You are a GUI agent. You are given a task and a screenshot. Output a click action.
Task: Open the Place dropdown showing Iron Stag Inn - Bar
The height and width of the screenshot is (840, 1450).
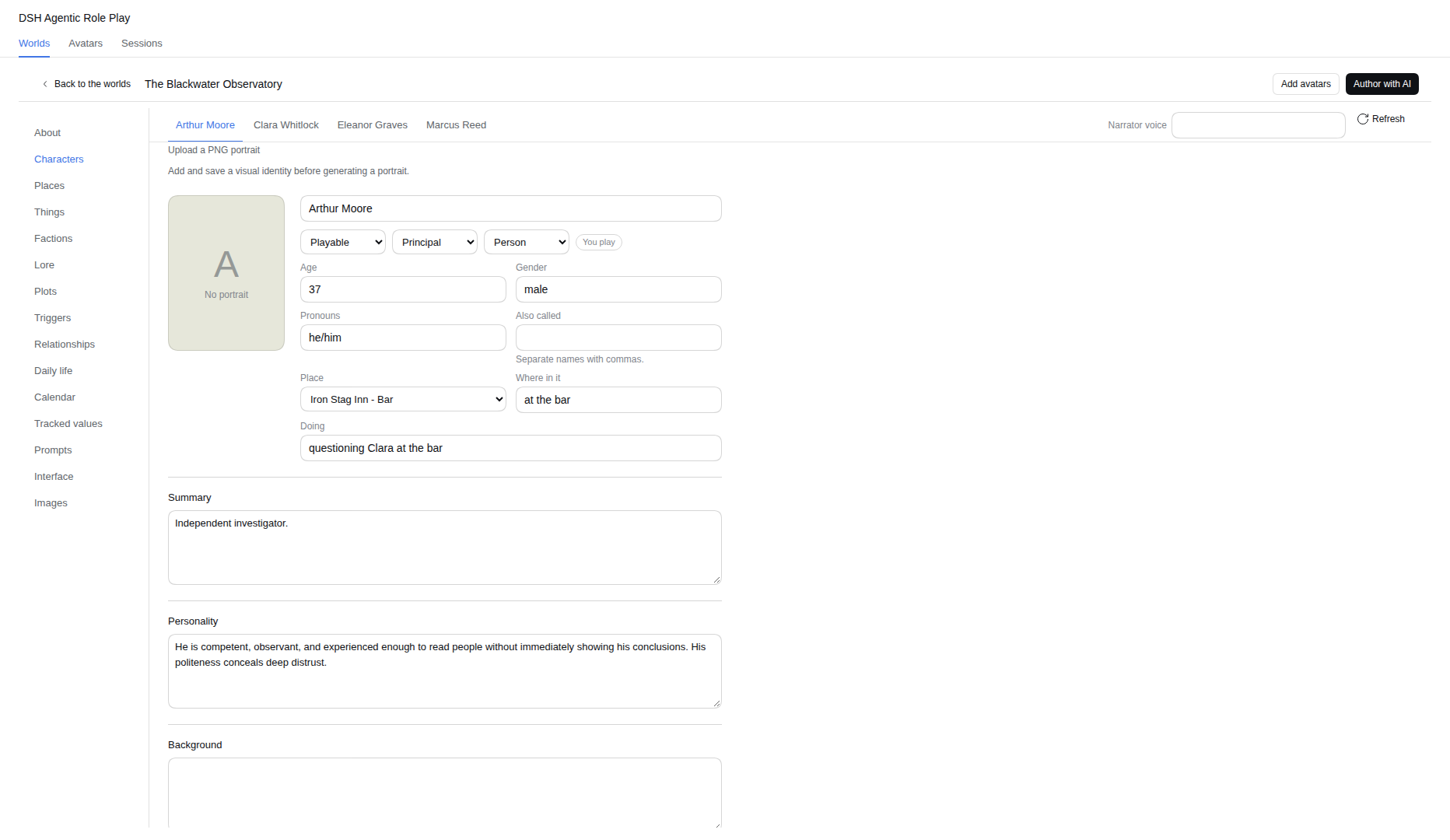tap(403, 399)
